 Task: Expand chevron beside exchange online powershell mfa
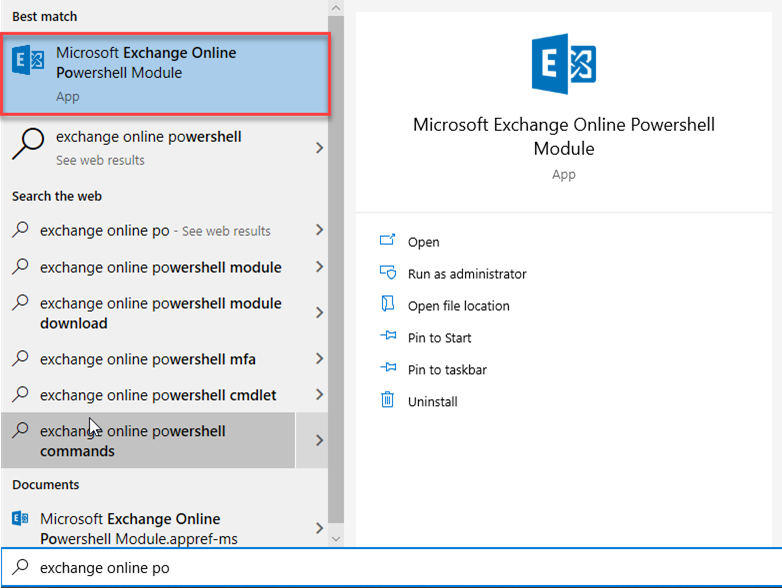click(319, 359)
